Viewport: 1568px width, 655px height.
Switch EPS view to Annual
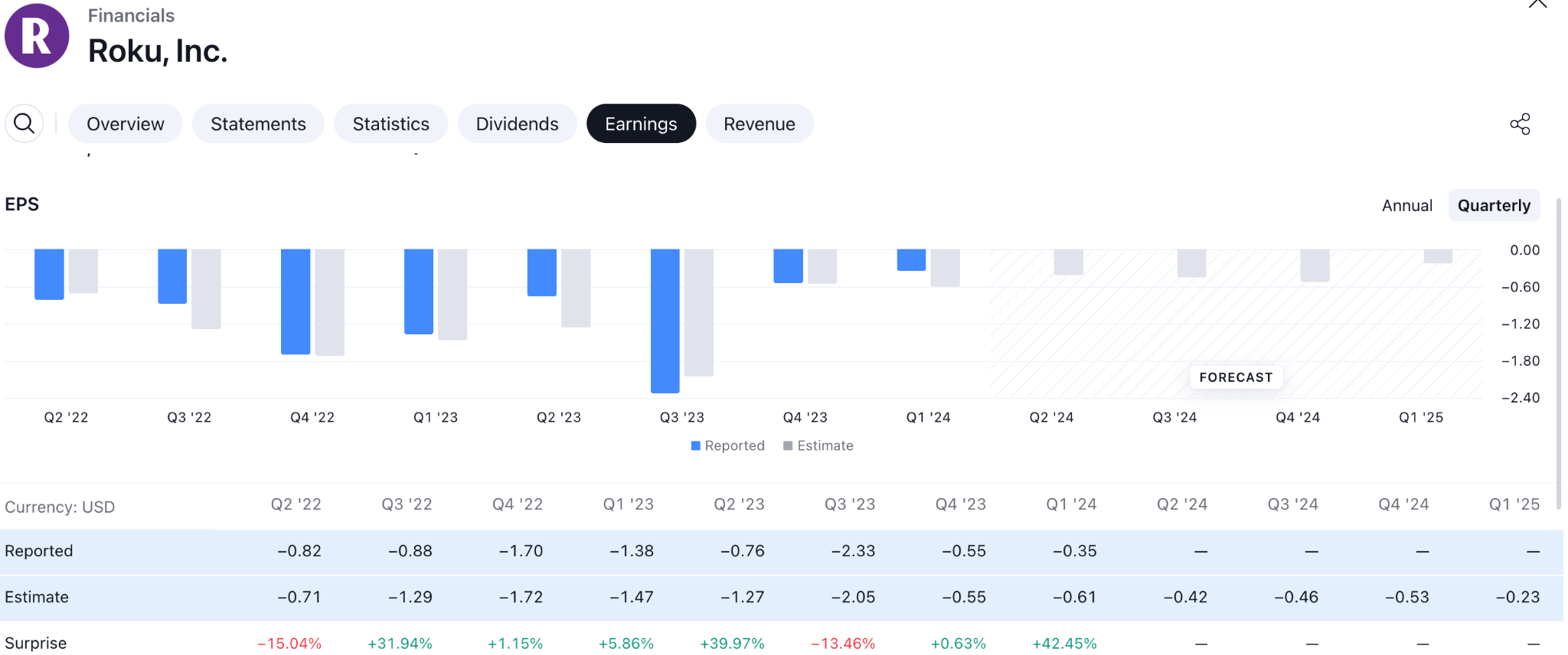click(1406, 205)
